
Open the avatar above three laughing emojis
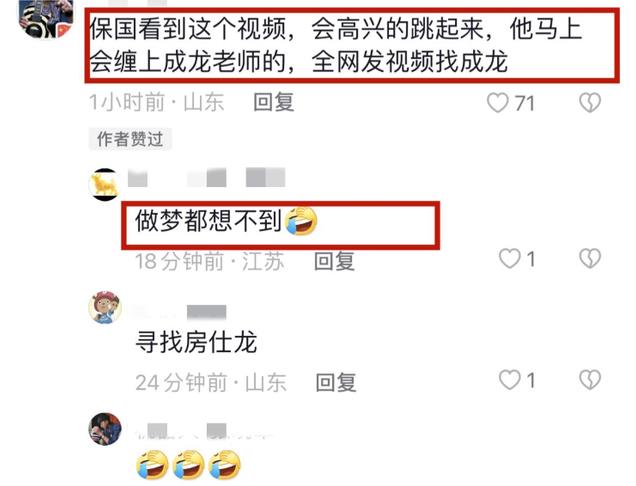[x=105, y=429]
